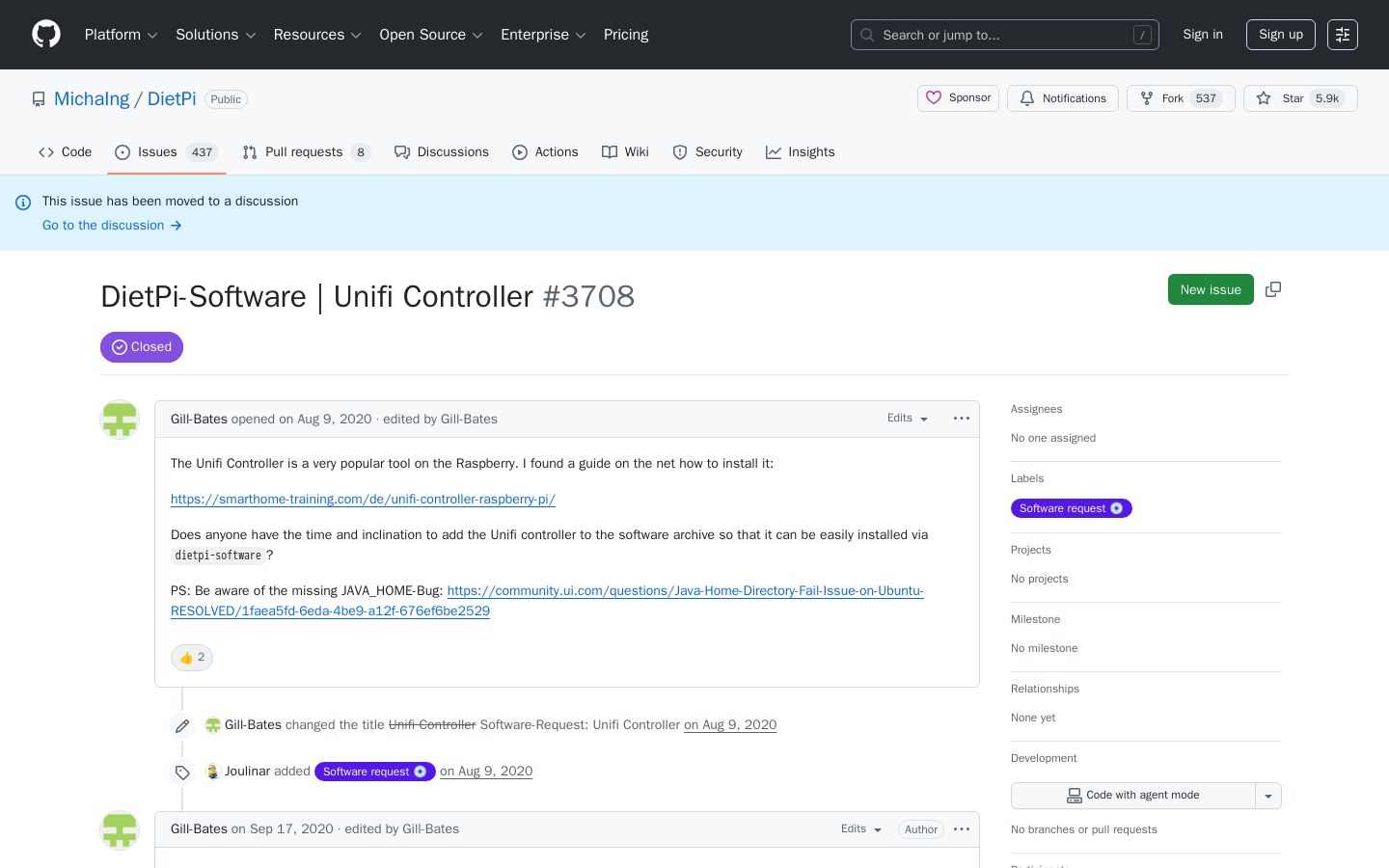Open the MichaIng owner link

click(x=92, y=98)
